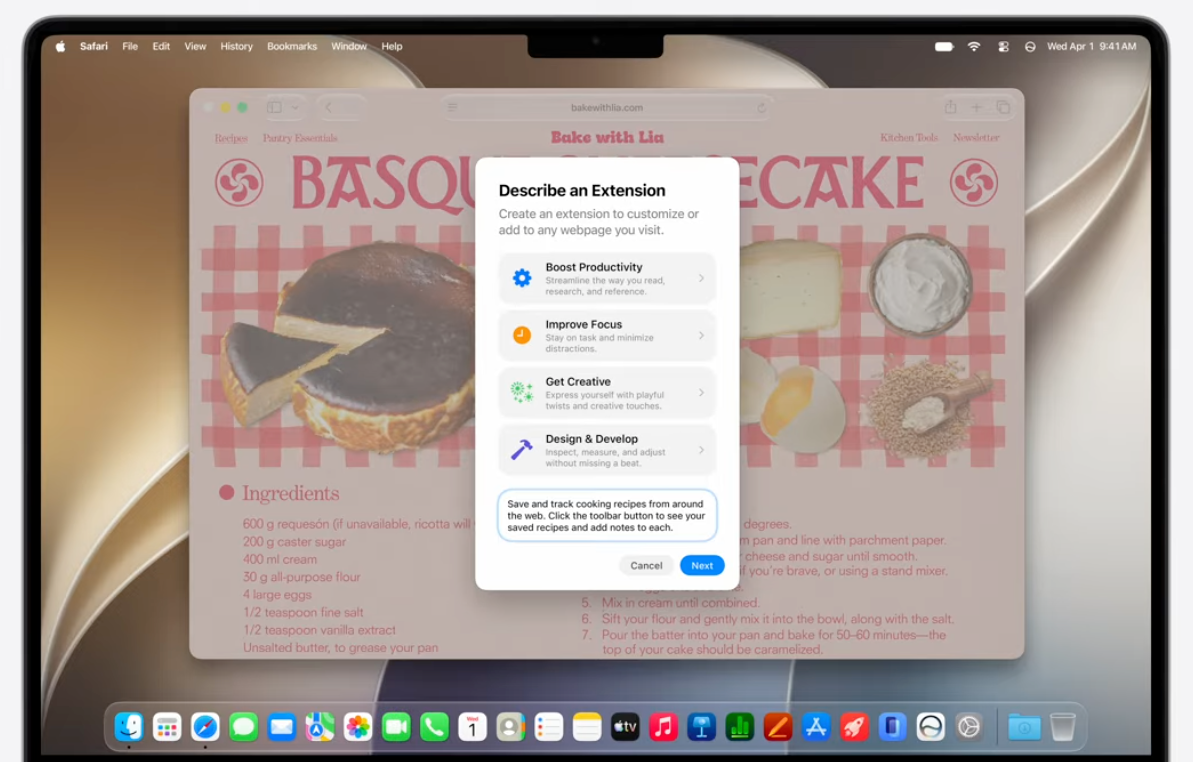Screen dimensions: 1193x762
Task: Click the reader icon in address bar
Action: pyautogui.click(x=453, y=108)
